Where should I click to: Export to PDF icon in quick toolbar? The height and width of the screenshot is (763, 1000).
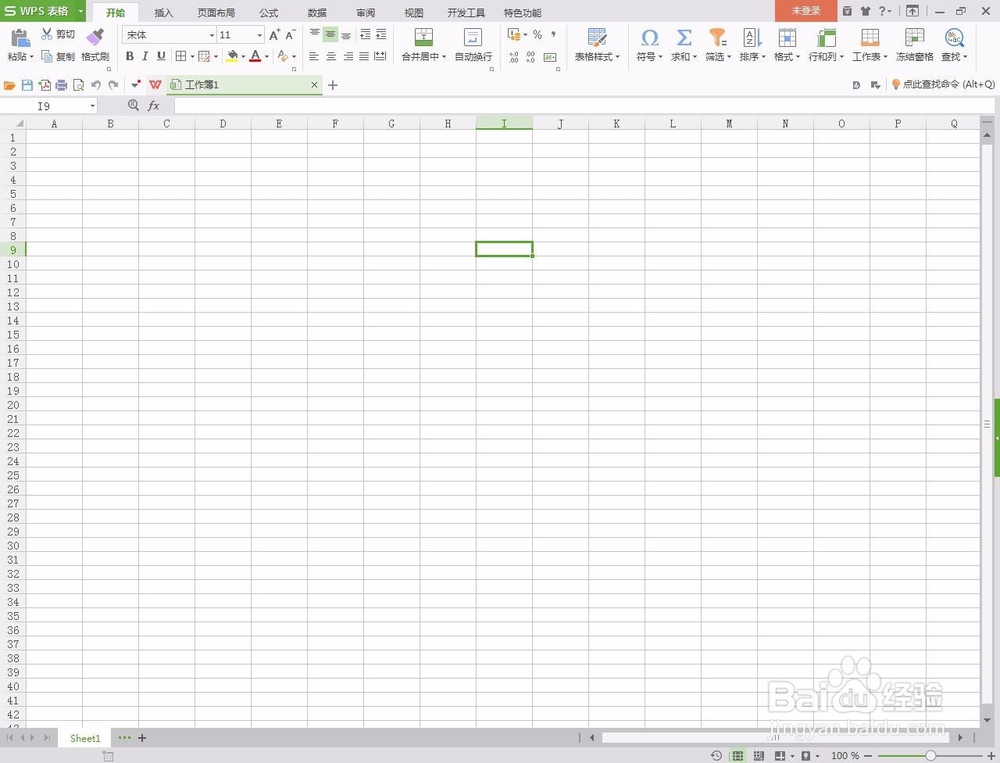pyautogui.click(x=44, y=85)
